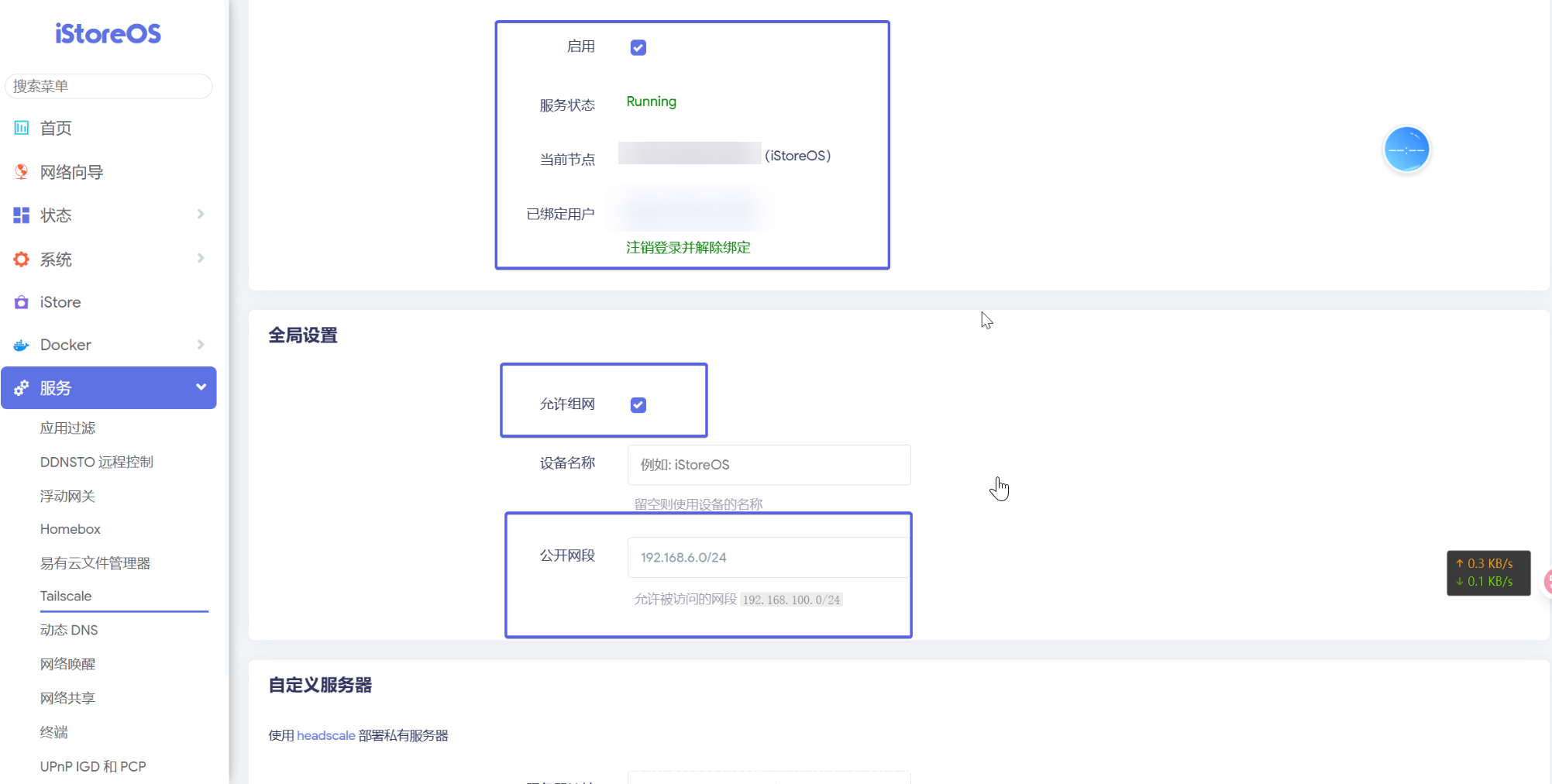Image resolution: width=1552 pixels, height=784 pixels.
Task: Open 网络唤醒 submenu item
Action: [x=68, y=664]
